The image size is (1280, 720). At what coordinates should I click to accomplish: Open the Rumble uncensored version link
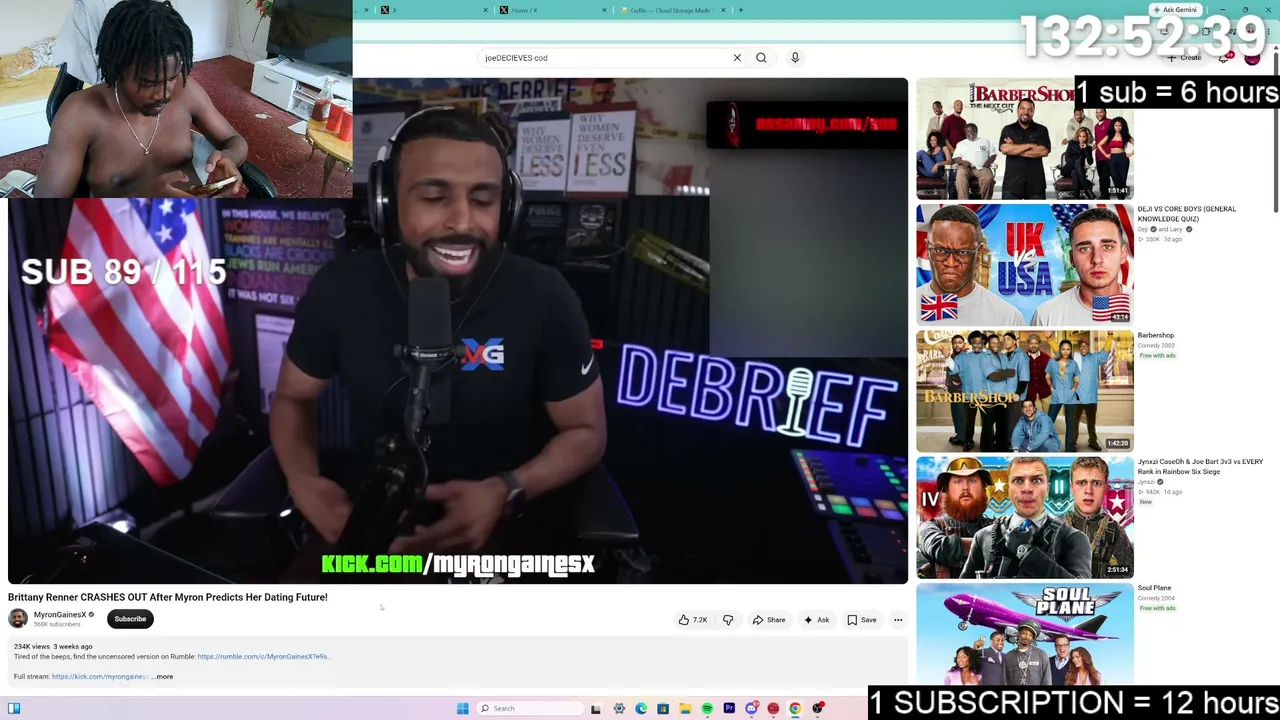[263, 657]
